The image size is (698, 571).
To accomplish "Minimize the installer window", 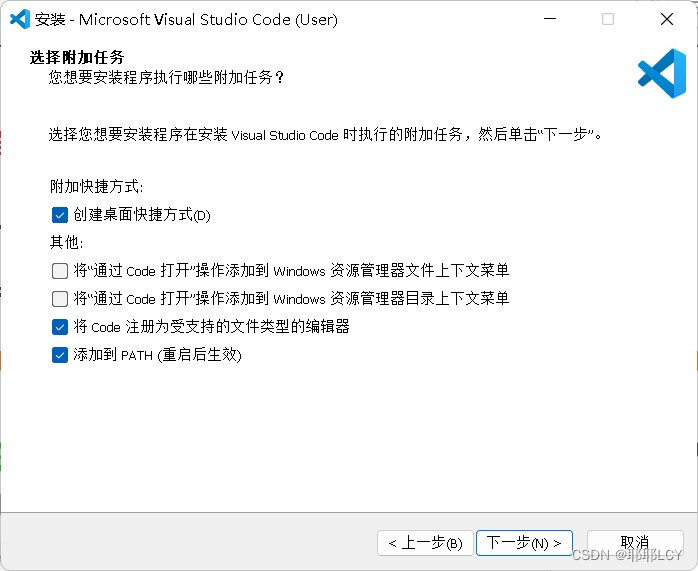I will pos(550,19).
